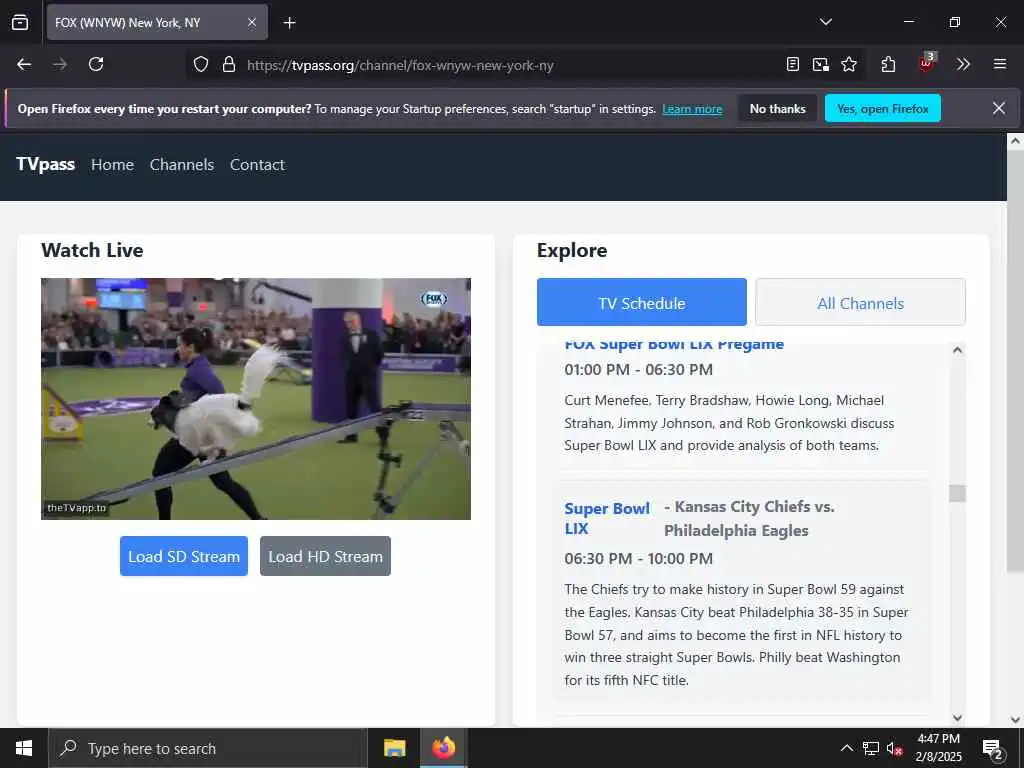Click the FOX Super Bowl LIX Pregame title
This screenshot has height=768, width=1024.
pos(674,345)
